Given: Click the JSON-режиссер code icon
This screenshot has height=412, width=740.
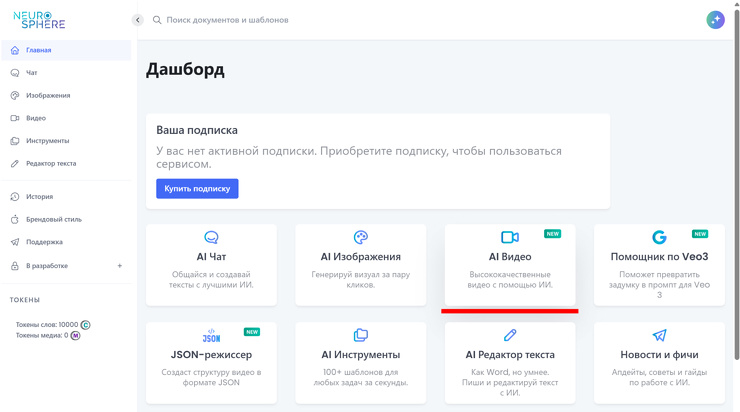Looking at the screenshot, I should point(211,336).
